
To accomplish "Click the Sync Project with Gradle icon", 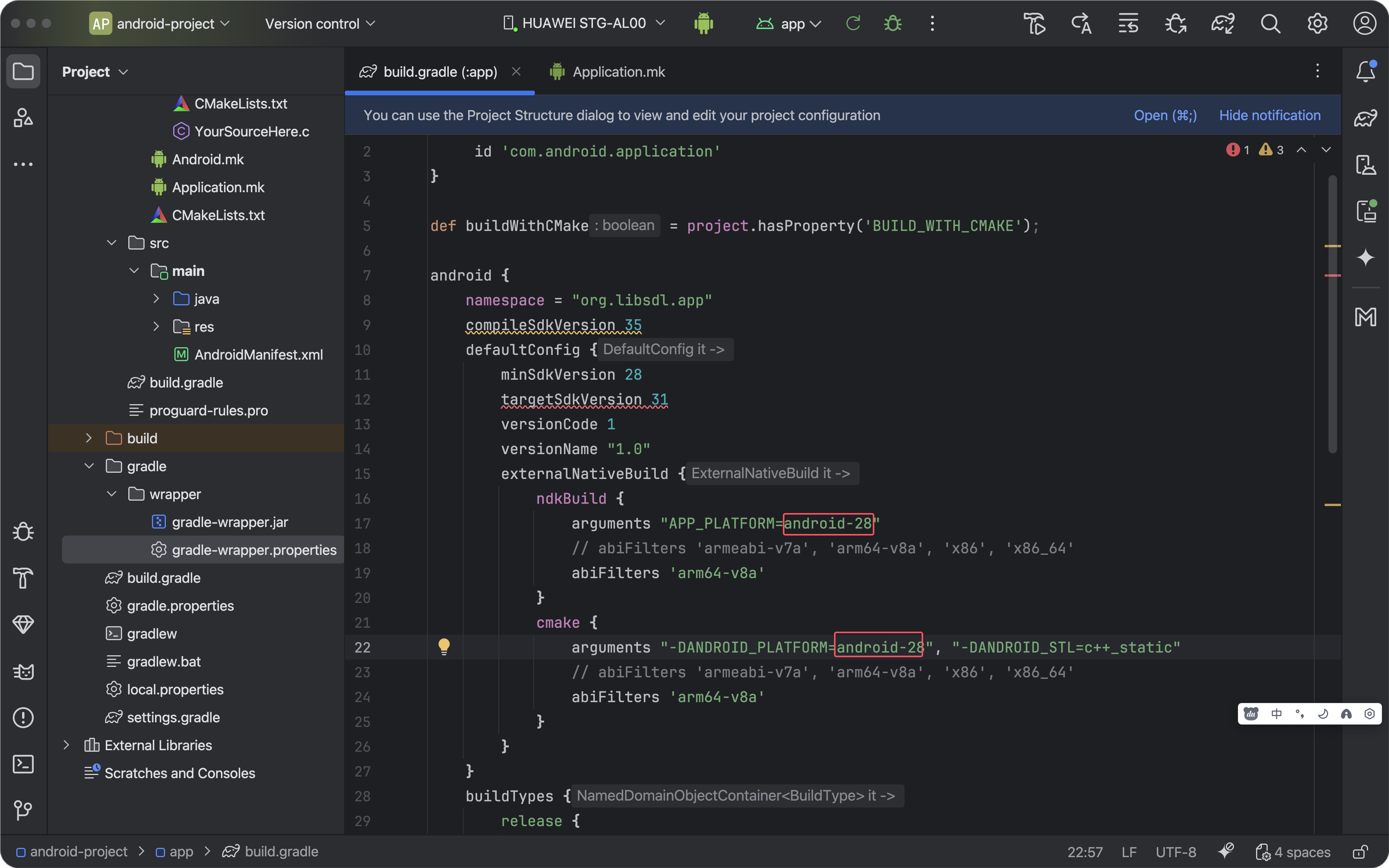I will pos(1223,24).
